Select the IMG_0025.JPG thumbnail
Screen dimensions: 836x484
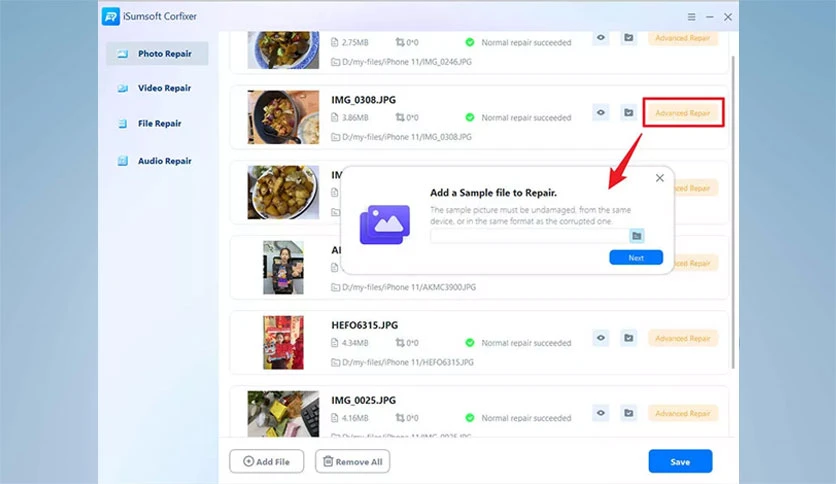click(283, 414)
